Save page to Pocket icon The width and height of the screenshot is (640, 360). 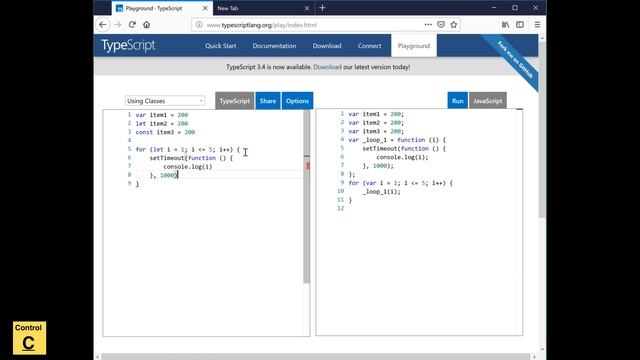pos(441,24)
